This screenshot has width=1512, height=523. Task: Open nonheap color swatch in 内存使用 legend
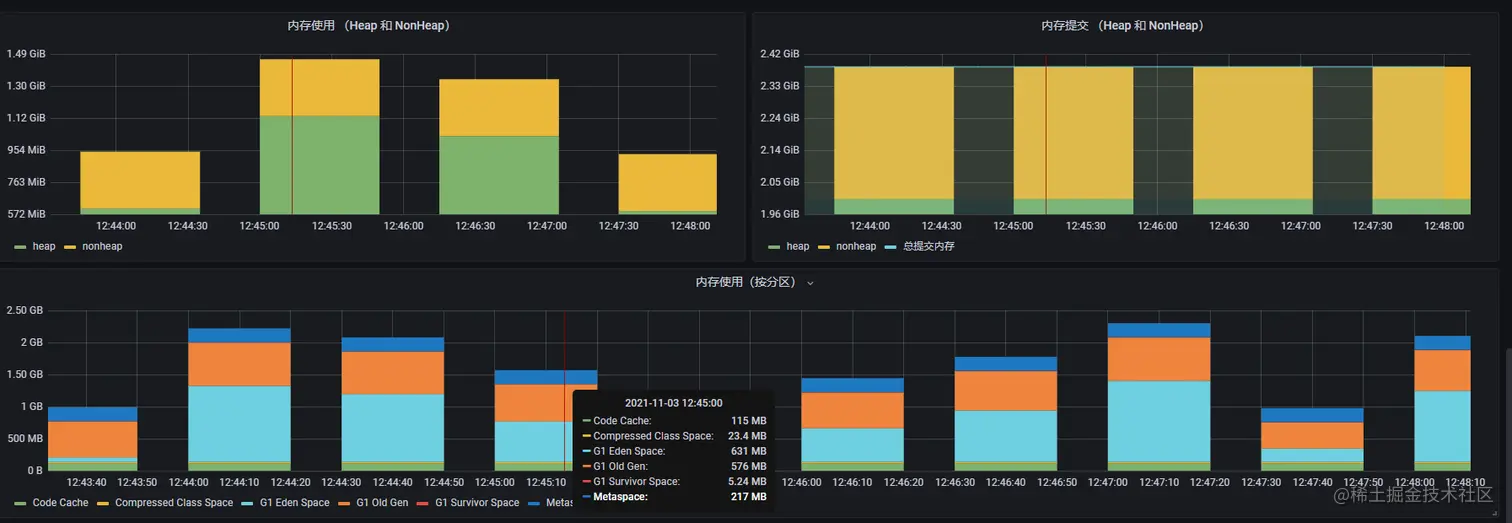pos(70,246)
